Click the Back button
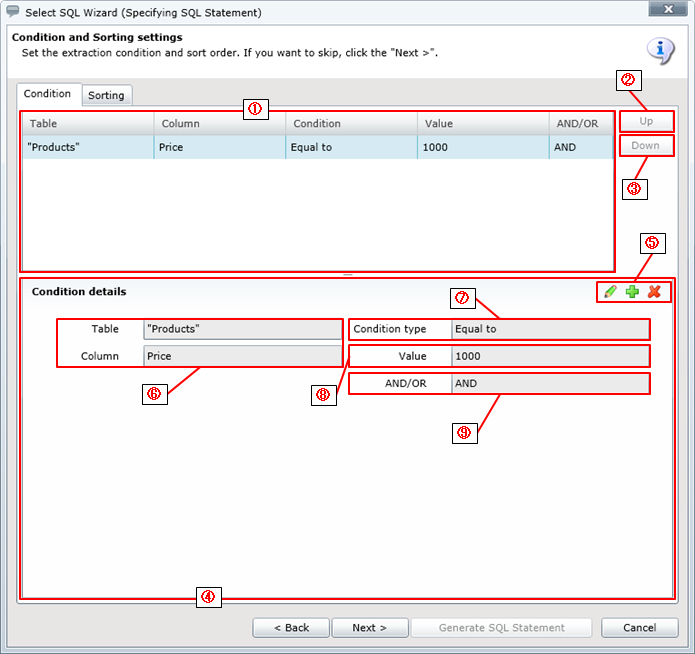Viewport: 695px width, 654px height. click(290, 628)
